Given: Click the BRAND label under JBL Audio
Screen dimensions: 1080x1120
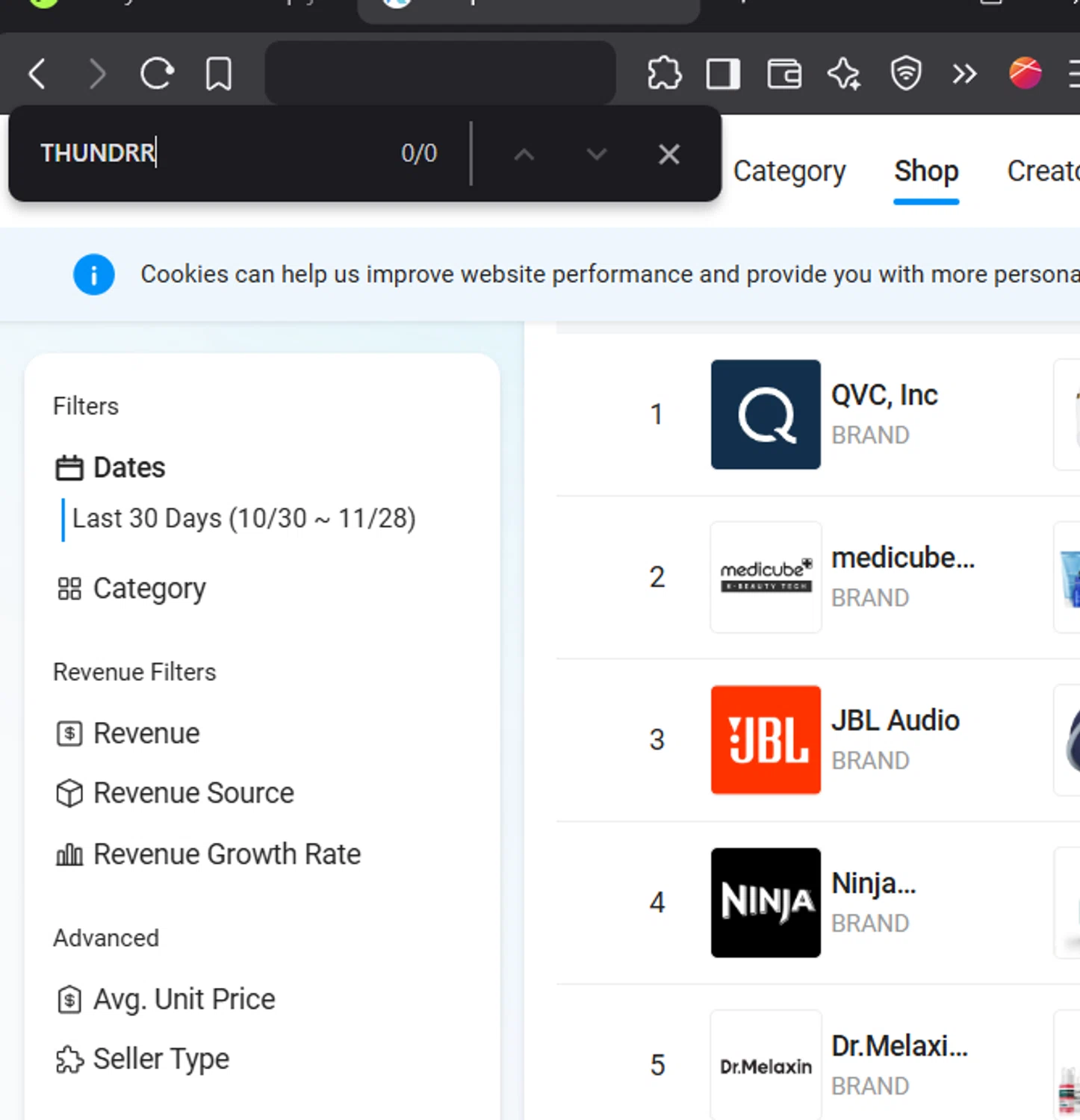Looking at the screenshot, I should pos(870,761).
